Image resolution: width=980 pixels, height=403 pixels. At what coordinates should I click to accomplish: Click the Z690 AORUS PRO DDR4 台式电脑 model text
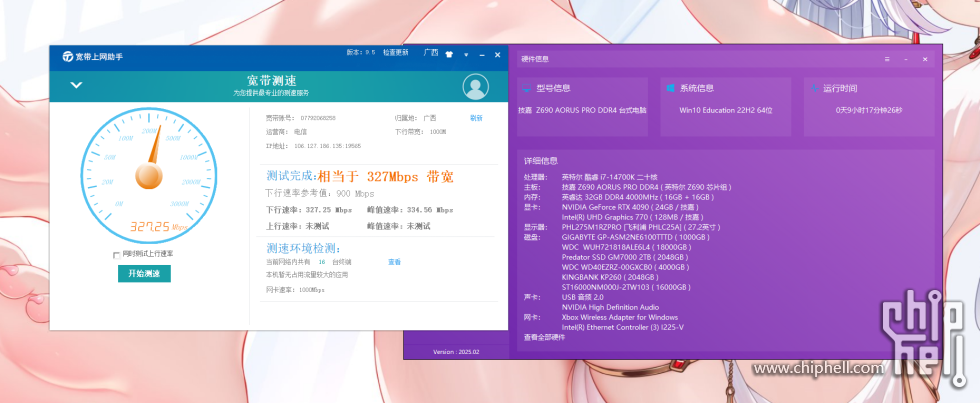pyautogui.click(x=582, y=111)
